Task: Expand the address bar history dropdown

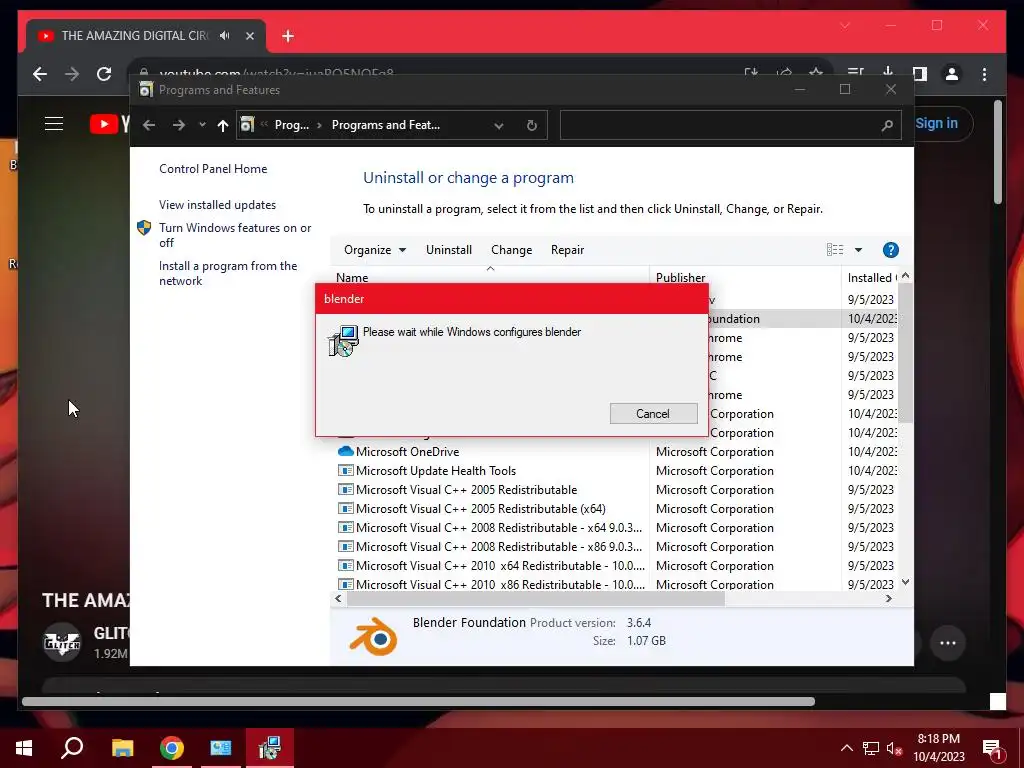Action: pyautogui.click(x=499, y=125)
